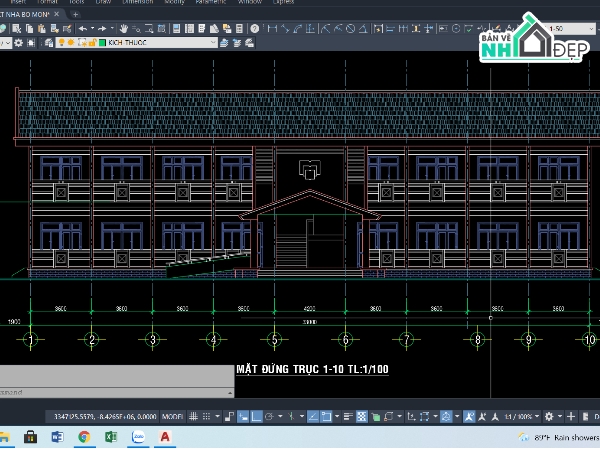Open the Parametric menu
The height and width of the screenshot is (450, 600).
coord(211,3)
